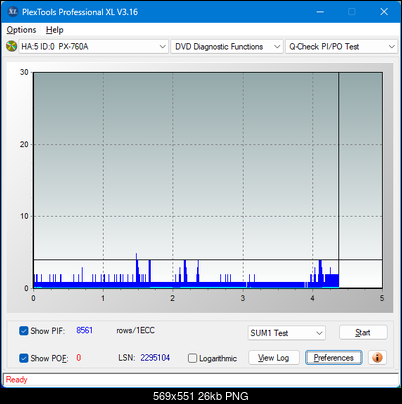Enable the Logarithmic checkbox
The width and height of the screenshot is (402, 404).
coord(192,358)
